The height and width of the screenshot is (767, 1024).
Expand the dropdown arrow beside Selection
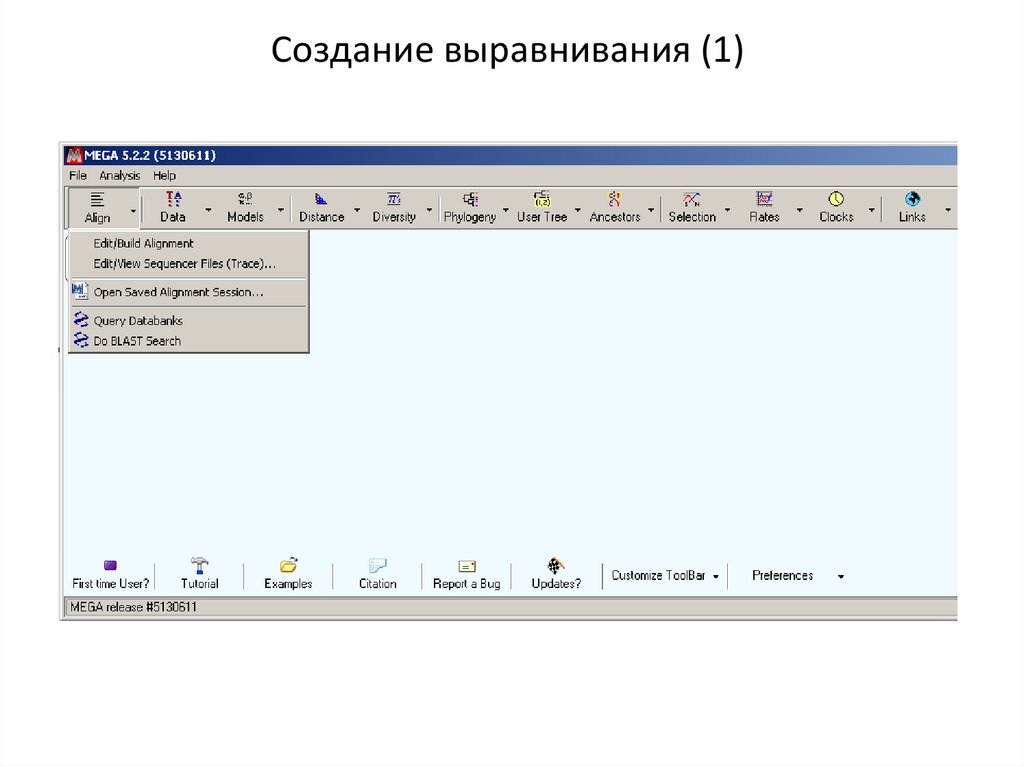(x=727, y=211)
